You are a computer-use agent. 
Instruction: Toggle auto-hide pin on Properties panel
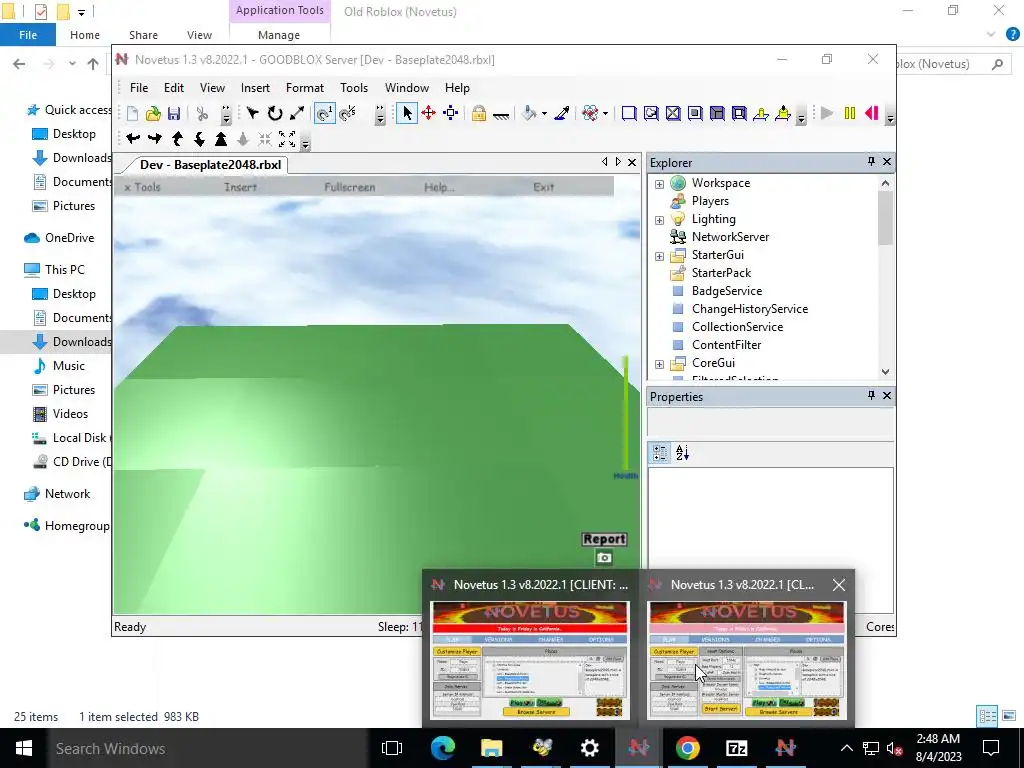pyautogui.click(x=871, y=395)
